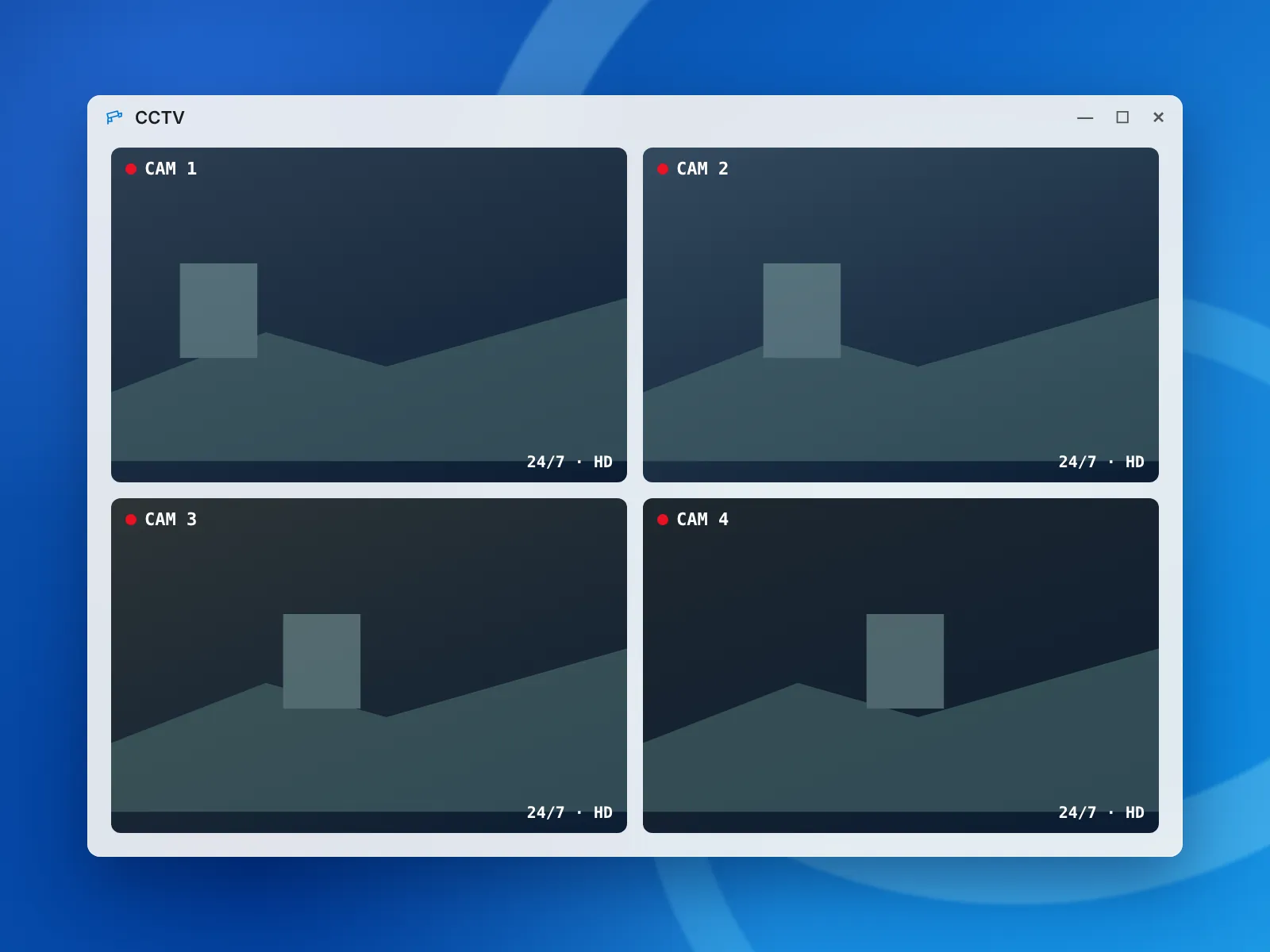
Task: Open the CAM 3 video feed
Action: tap(369, 666)
